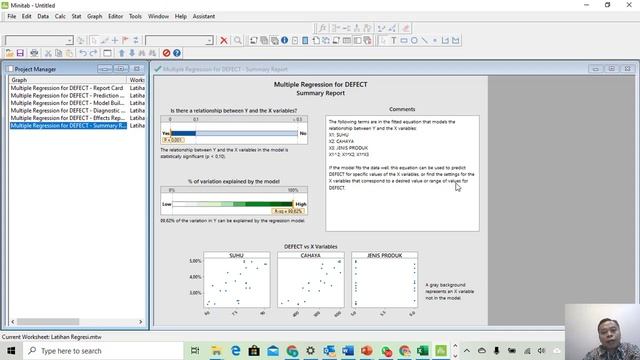Click the red Cancel stop icon
Screen dimensions: 640x360
(x=166, y=53)
